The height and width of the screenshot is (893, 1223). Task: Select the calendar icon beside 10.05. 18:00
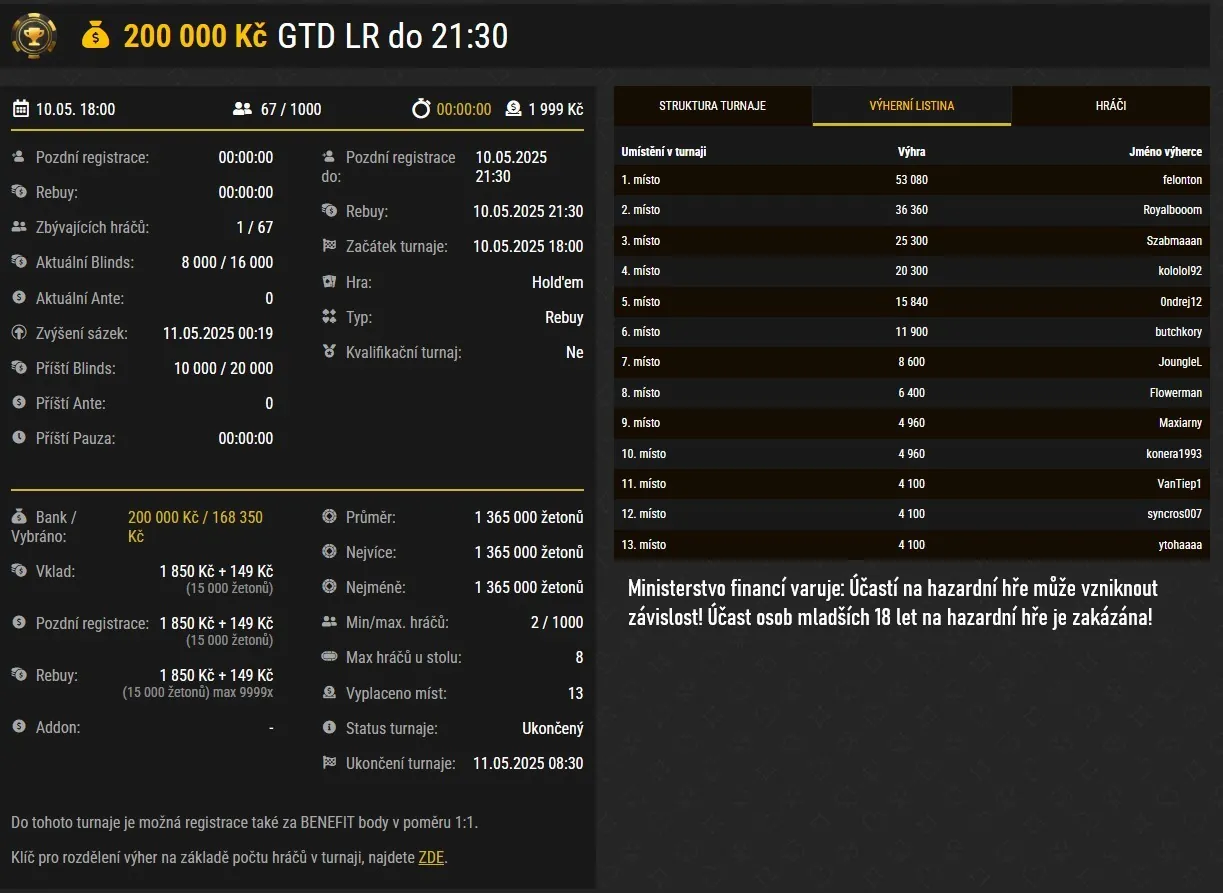[x=19, y=109]
